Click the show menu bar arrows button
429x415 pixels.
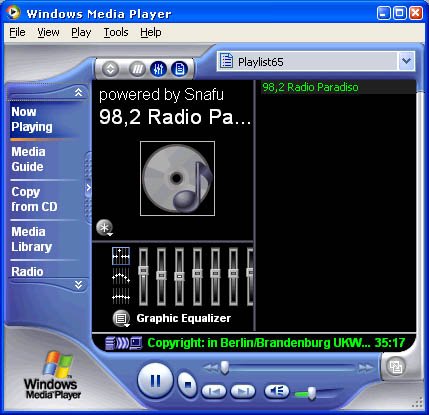pos(110,69)
